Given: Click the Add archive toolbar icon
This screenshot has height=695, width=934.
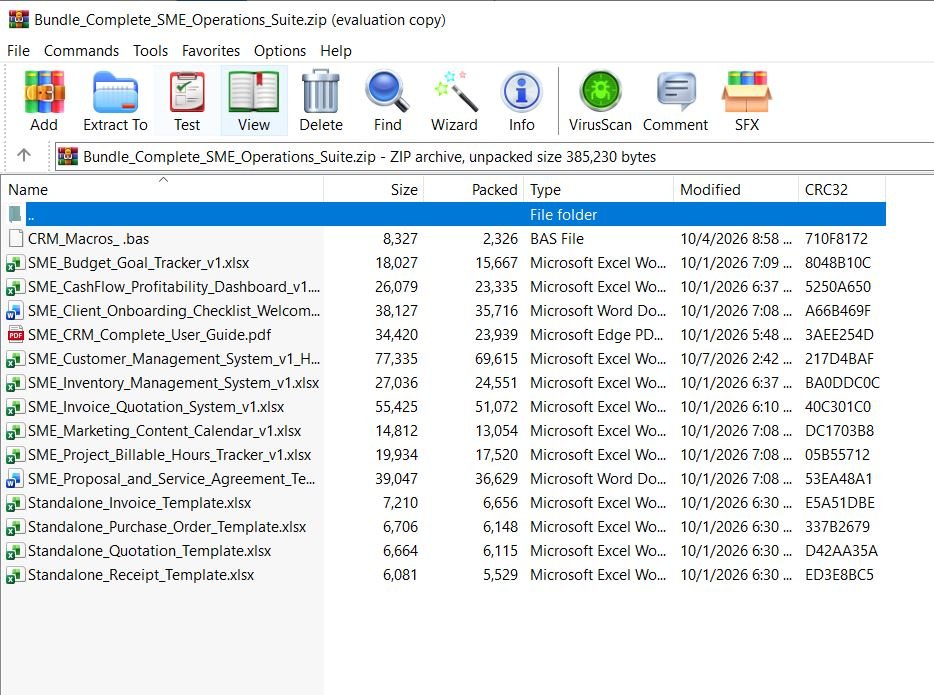Looking at the screenshot, I should [x=44, y=92].
